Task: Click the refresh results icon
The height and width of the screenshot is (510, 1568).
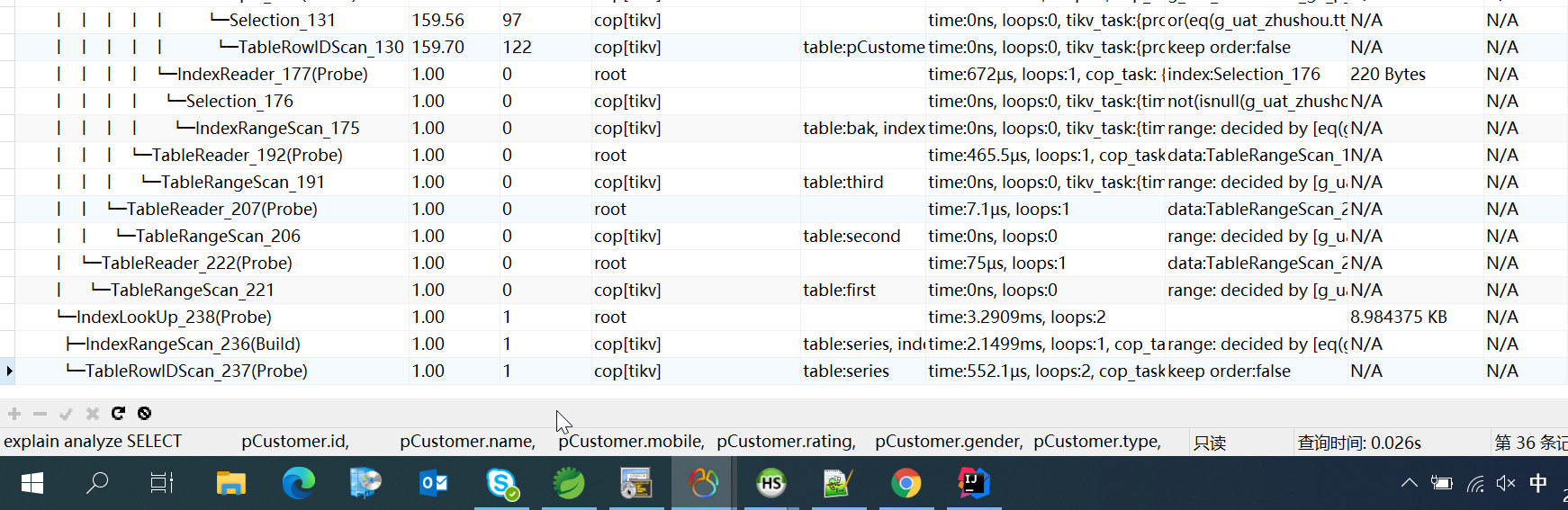Action: (118, 414)
